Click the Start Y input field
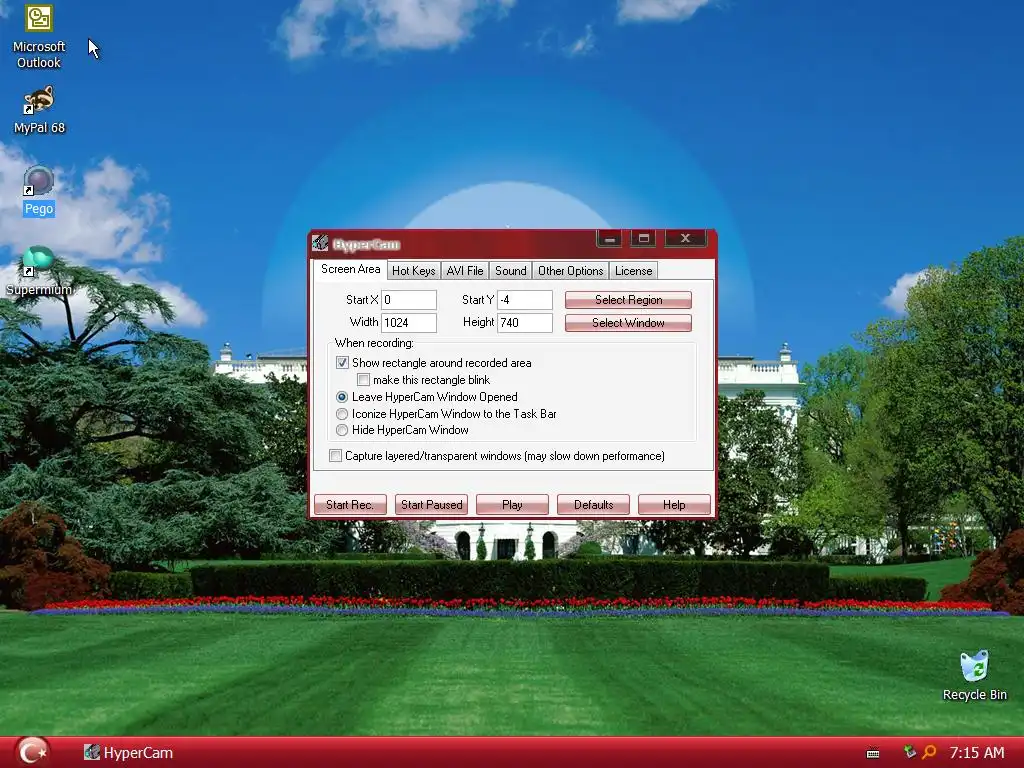The height and width of the screenshot is (768, 1024). pos(524,300)
